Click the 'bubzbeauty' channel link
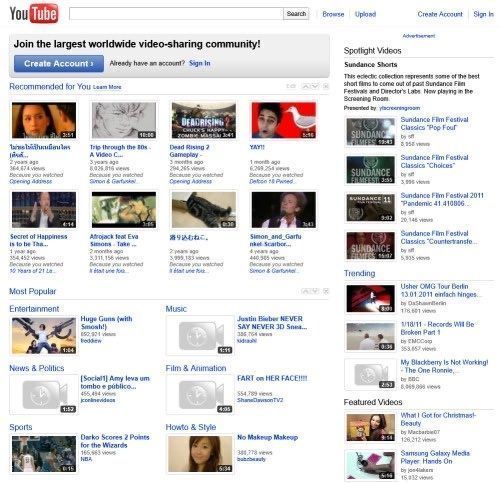Viewport: 500px width, 483px height. 251,459
